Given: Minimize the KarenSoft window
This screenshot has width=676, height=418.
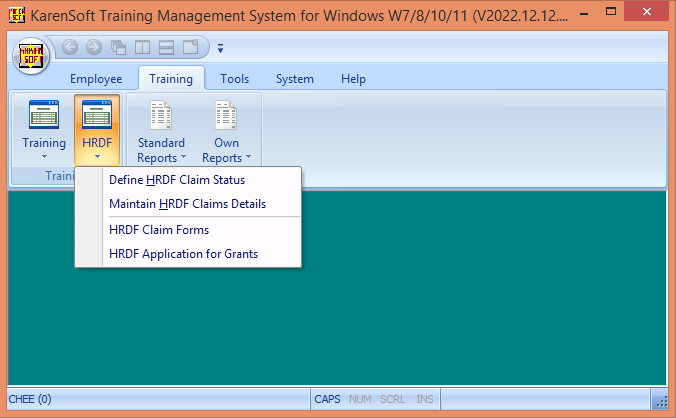Looking at the screenshot, I should point(584,14).
